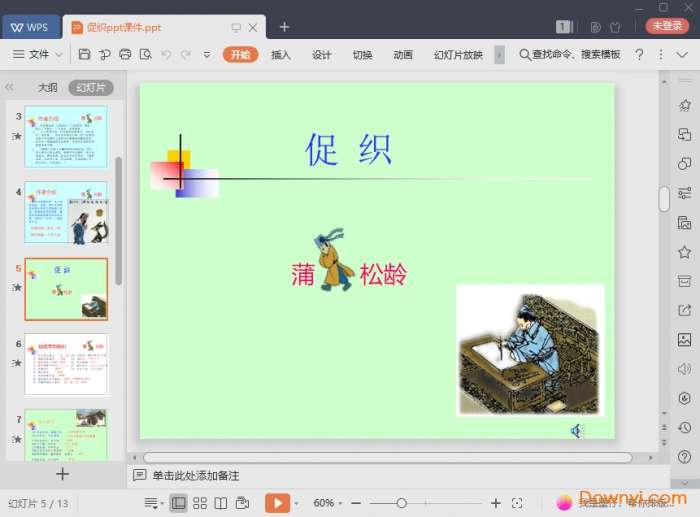
Task: Click animation star under slide 3
Action: (x=17, y=136)
